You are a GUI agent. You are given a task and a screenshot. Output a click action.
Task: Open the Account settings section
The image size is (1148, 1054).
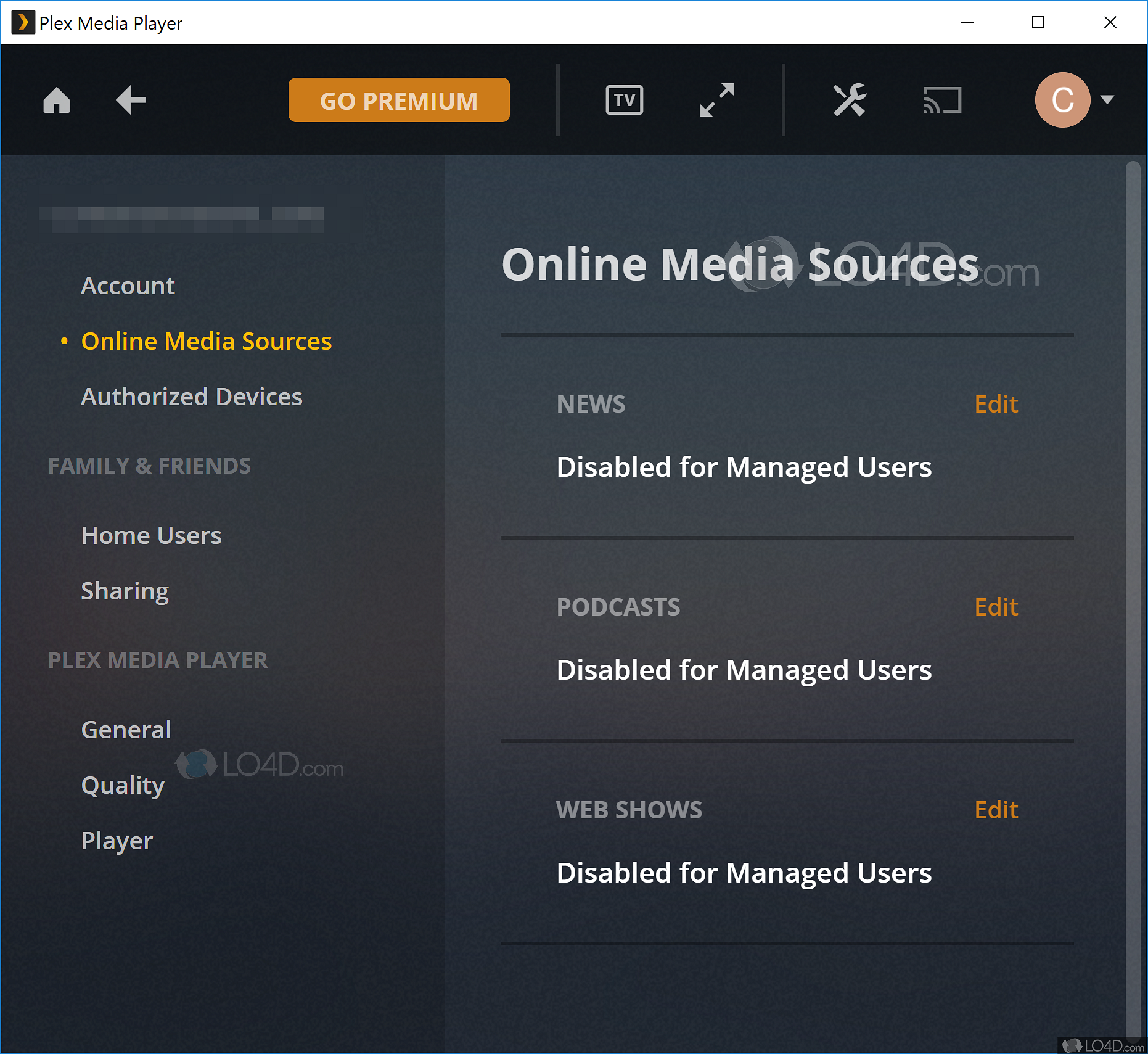128,286
